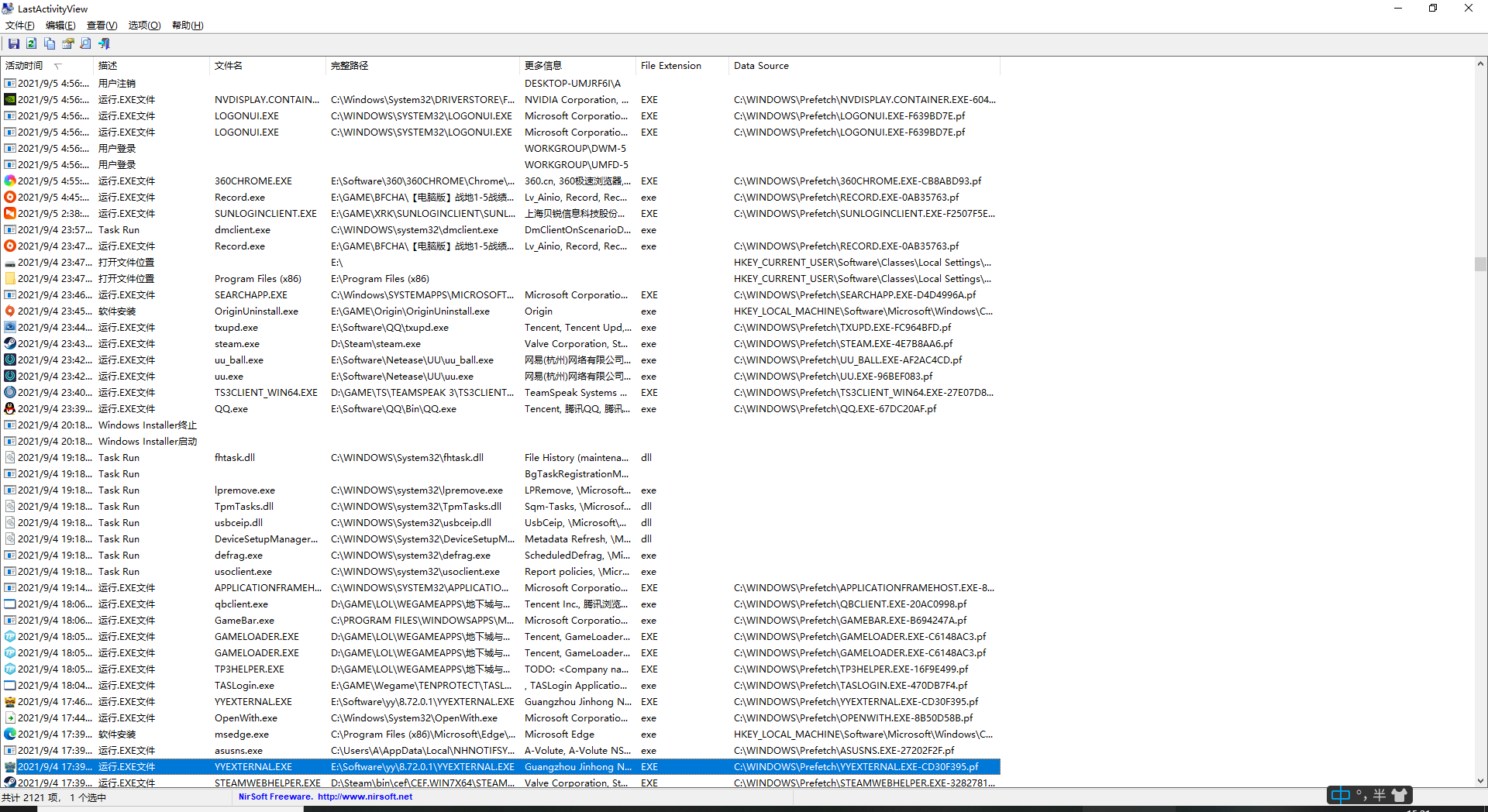Image resolution: width=1488 pixels, height=812 pixels.
Task: Open the 查看(V) menu
Action: coord(102,26)
